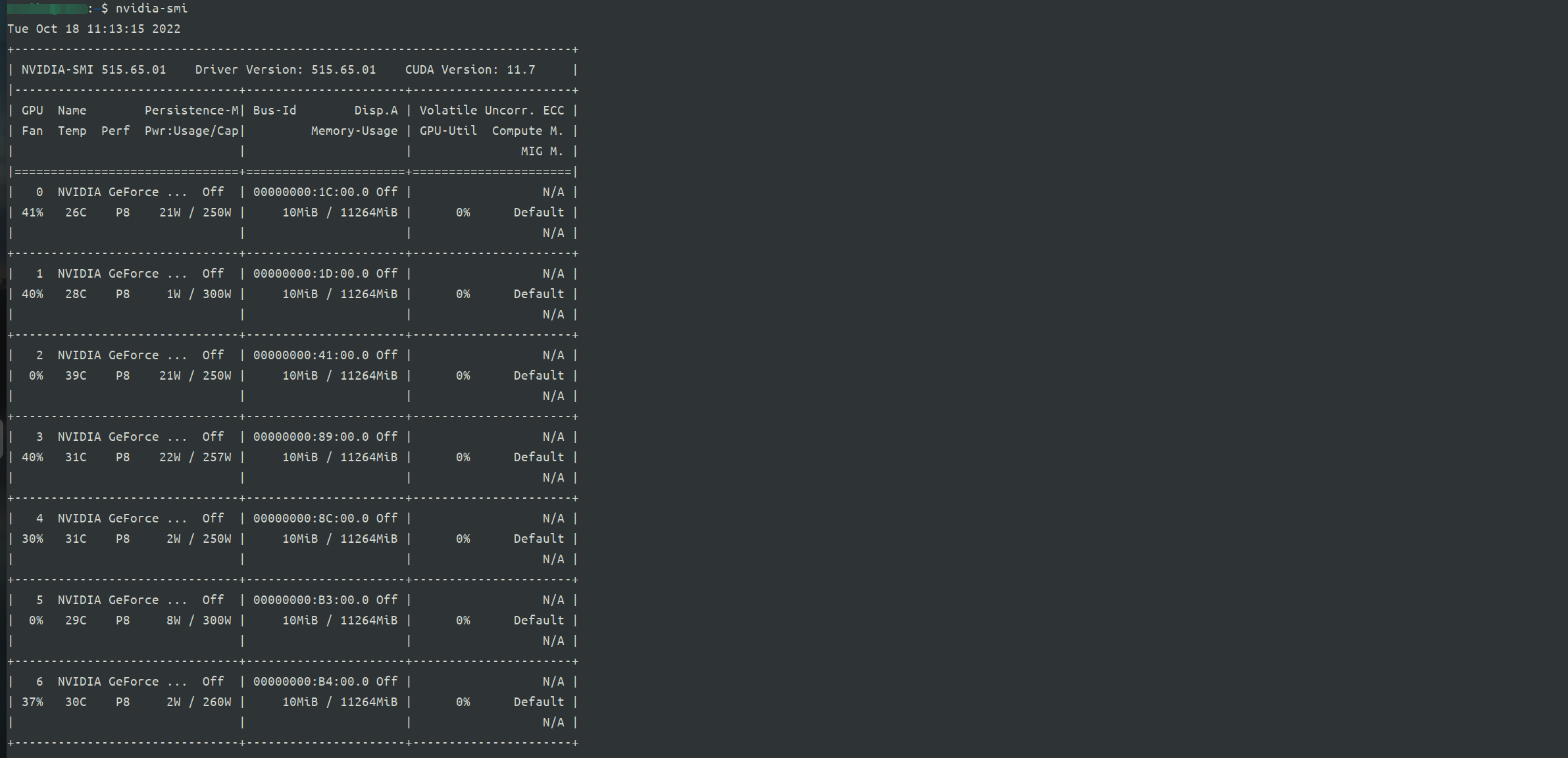The height and width of the screenshot is (758, 1568).
Task: Select bus id '00000000:41:00.0'
Action: pos(311,355)
